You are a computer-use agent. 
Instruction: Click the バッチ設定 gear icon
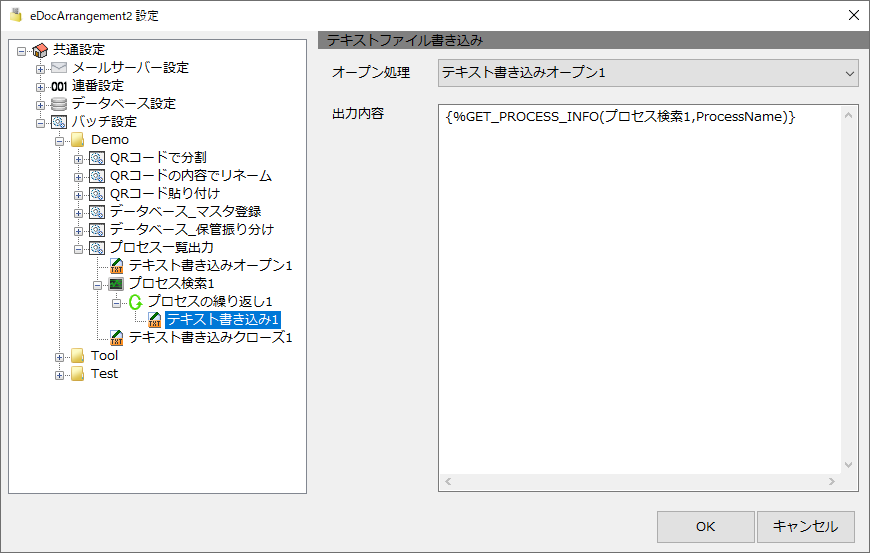tap(59, 122)
